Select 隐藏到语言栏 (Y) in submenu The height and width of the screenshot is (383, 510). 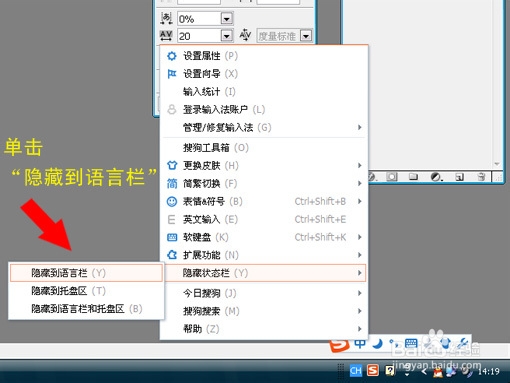click(86, 273)
